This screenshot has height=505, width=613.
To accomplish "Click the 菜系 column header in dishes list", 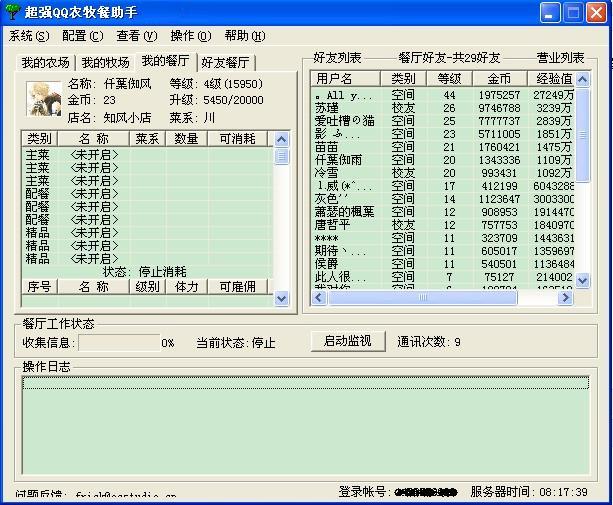I will point(147,139).
